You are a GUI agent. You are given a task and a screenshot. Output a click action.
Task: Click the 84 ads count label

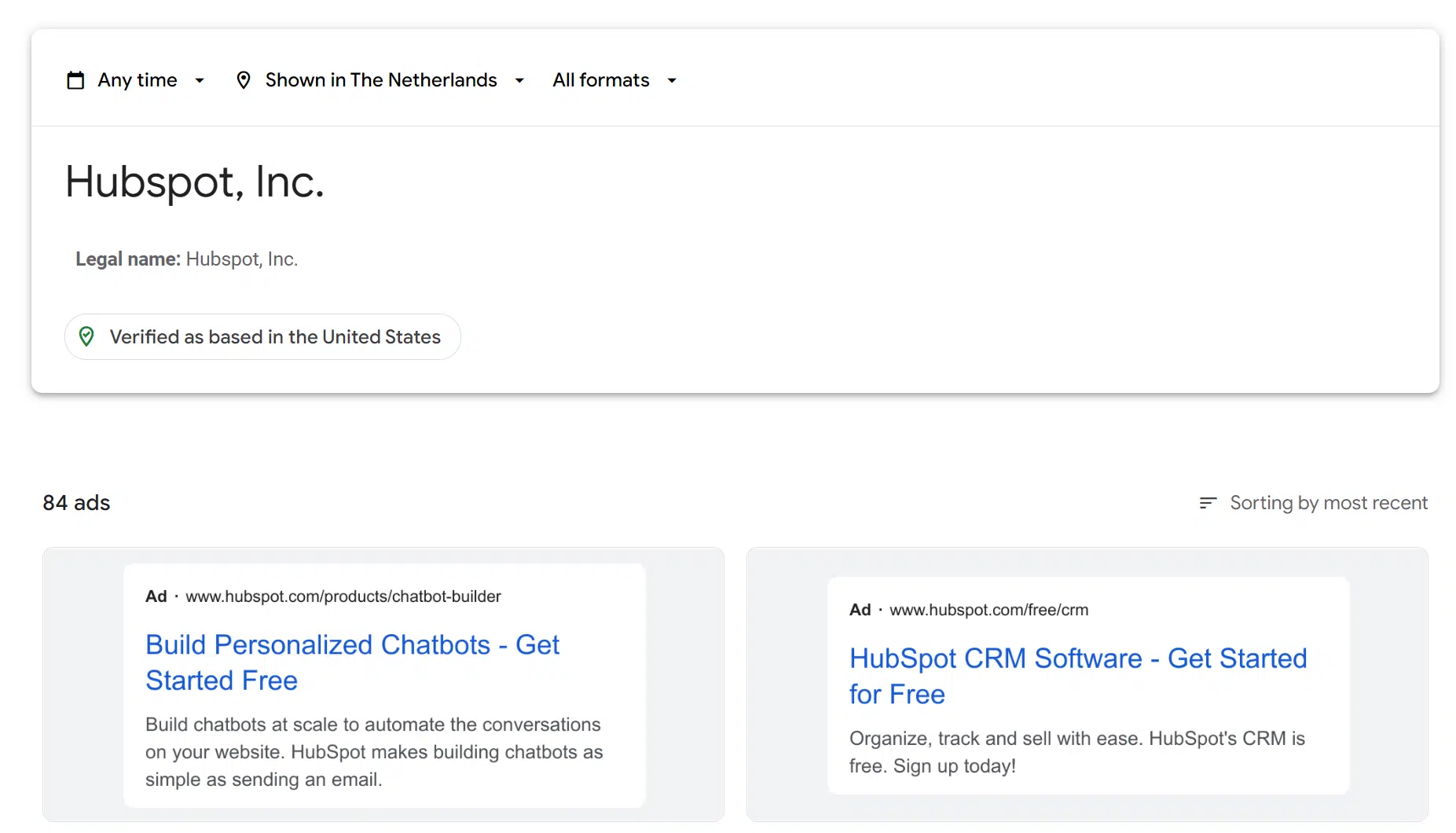pos(76,503)
